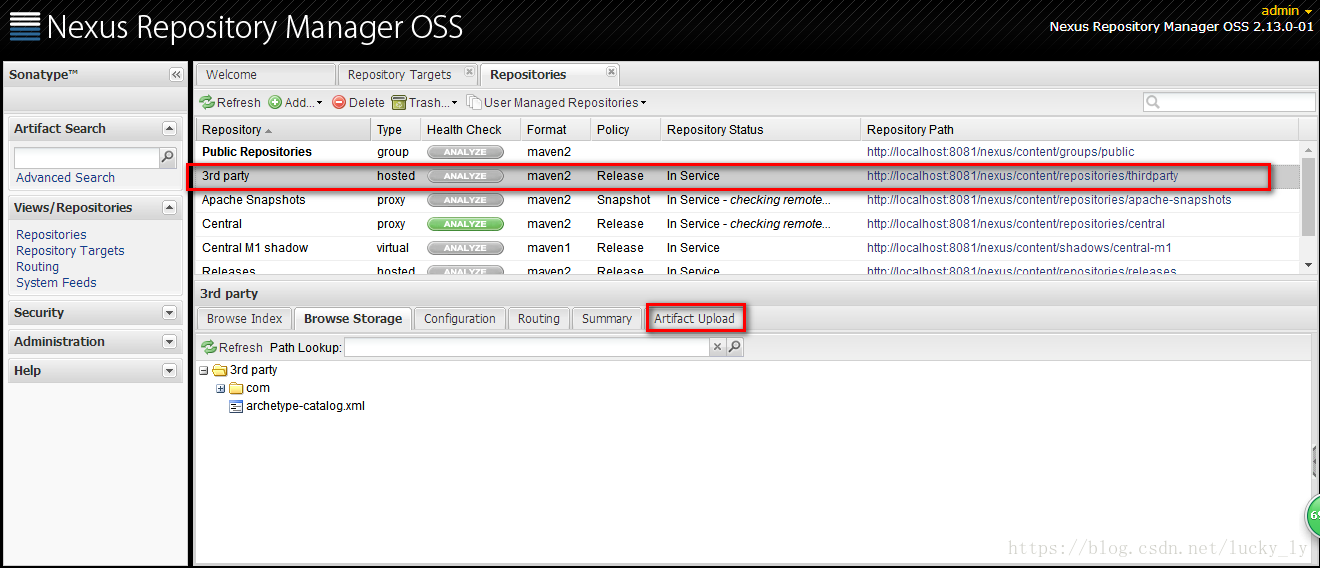This screenshot has height=568, width=1320.
Task: Open the Artifact Upload tab
Action: 694,319
